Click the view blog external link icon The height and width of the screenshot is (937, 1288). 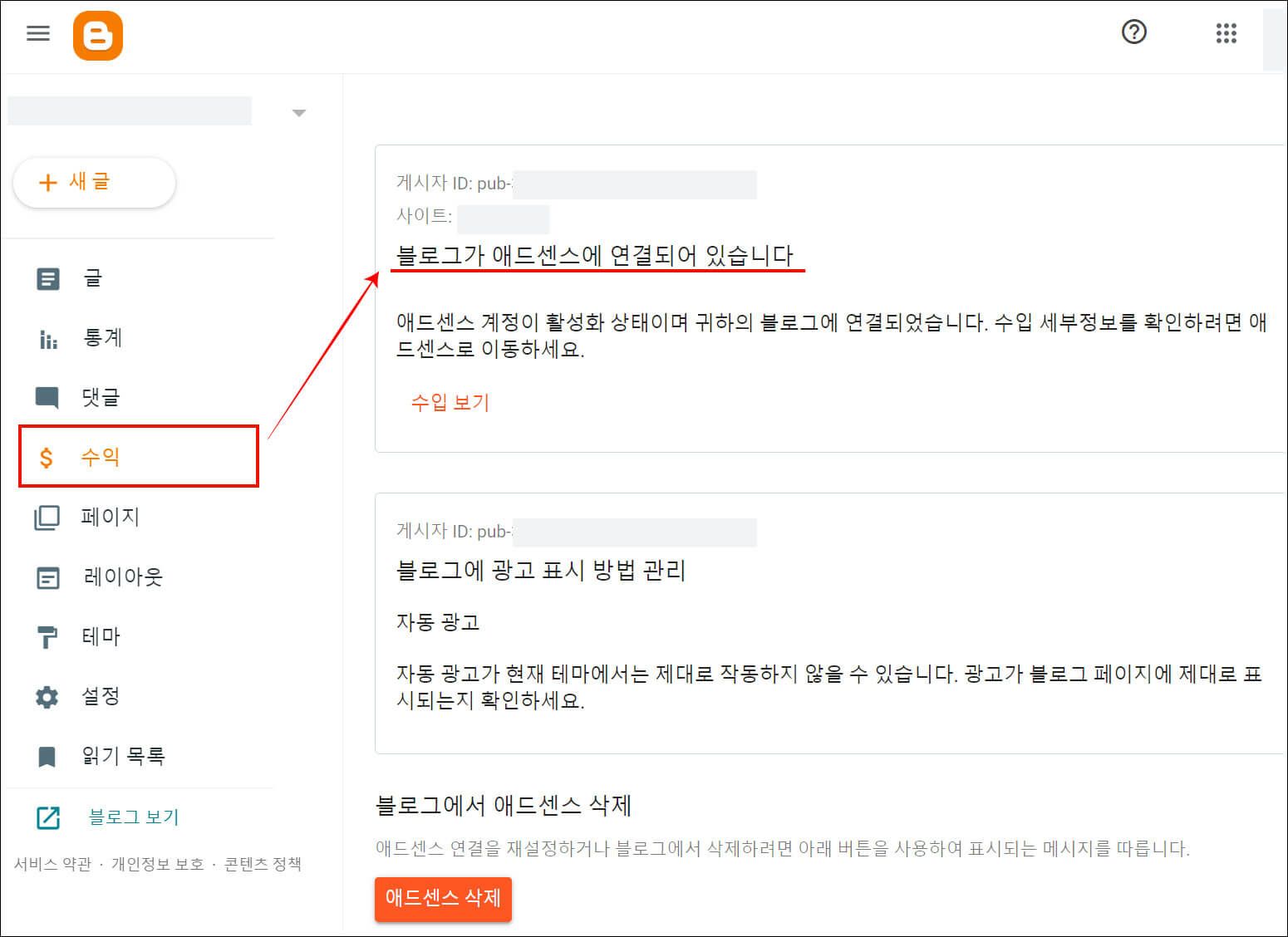pyautogui.click(x=48, y=818)
